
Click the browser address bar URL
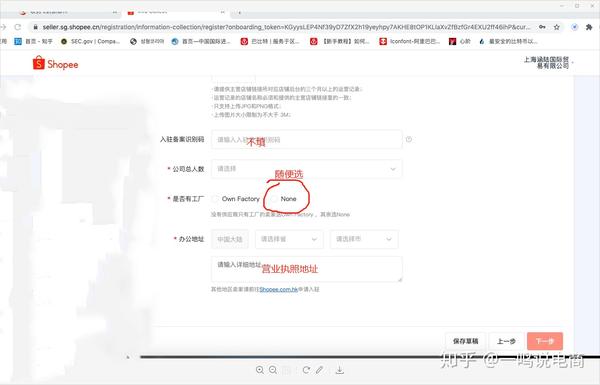pyautogui.click(x=286, y=27)
